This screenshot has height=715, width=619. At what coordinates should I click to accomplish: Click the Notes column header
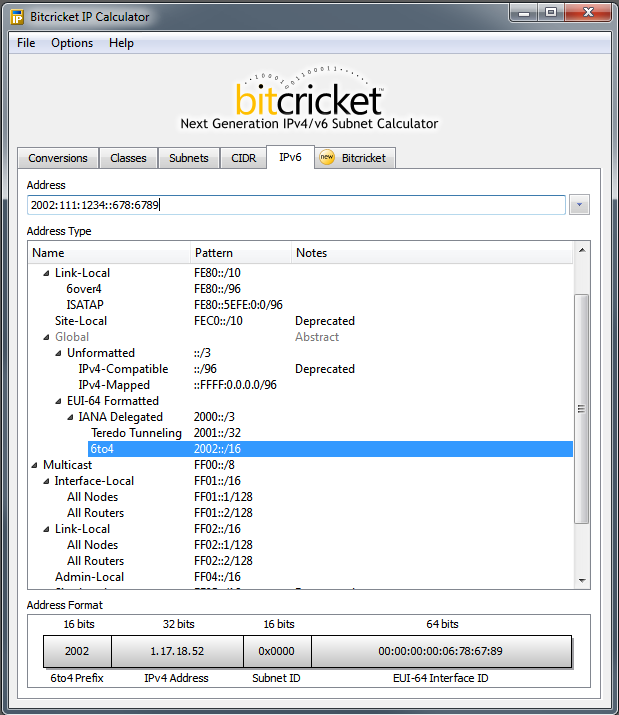click(432, 253)
